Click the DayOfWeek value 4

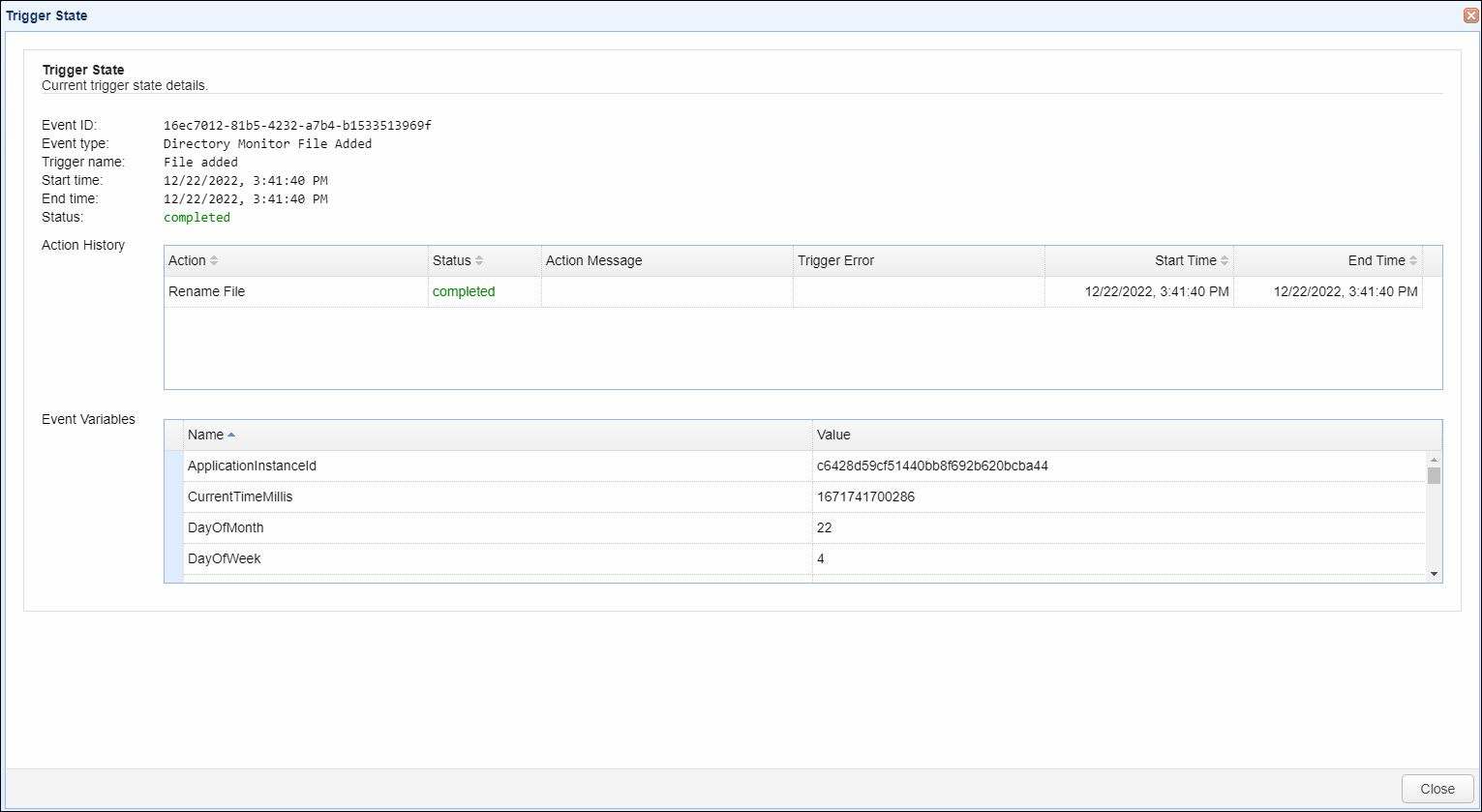point(821,558)
